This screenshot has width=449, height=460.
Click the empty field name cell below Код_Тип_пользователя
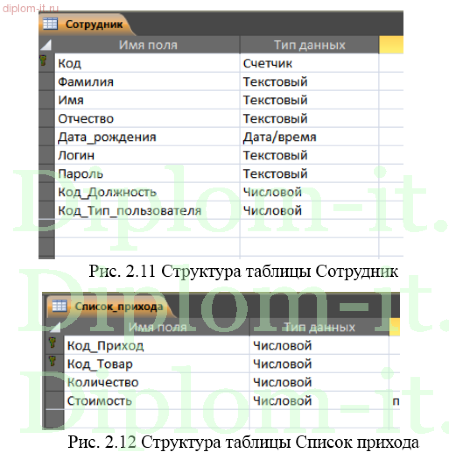click(147, 228)
